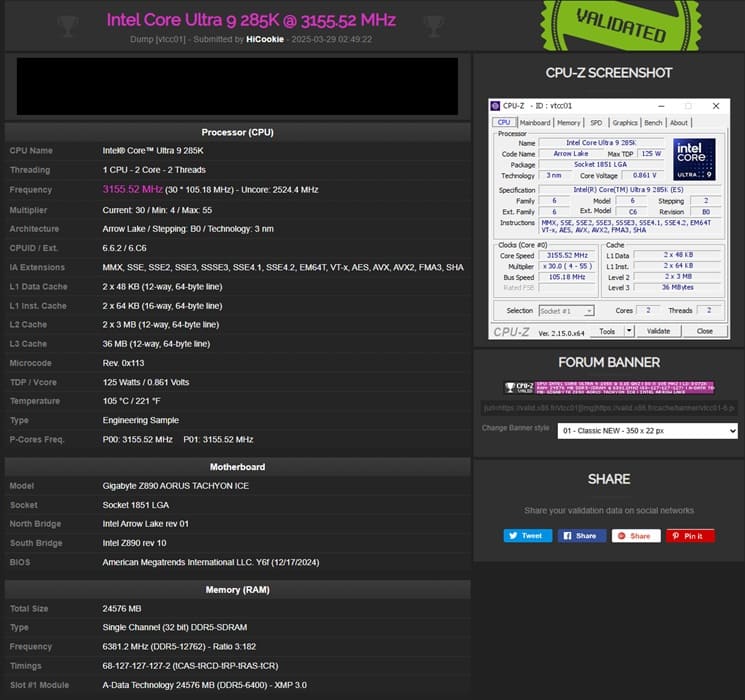Image resolution: width=745 pixels, height=700 pixels.
Task: Click the CPU-Z window X close icon
Action: click(716, 106)
